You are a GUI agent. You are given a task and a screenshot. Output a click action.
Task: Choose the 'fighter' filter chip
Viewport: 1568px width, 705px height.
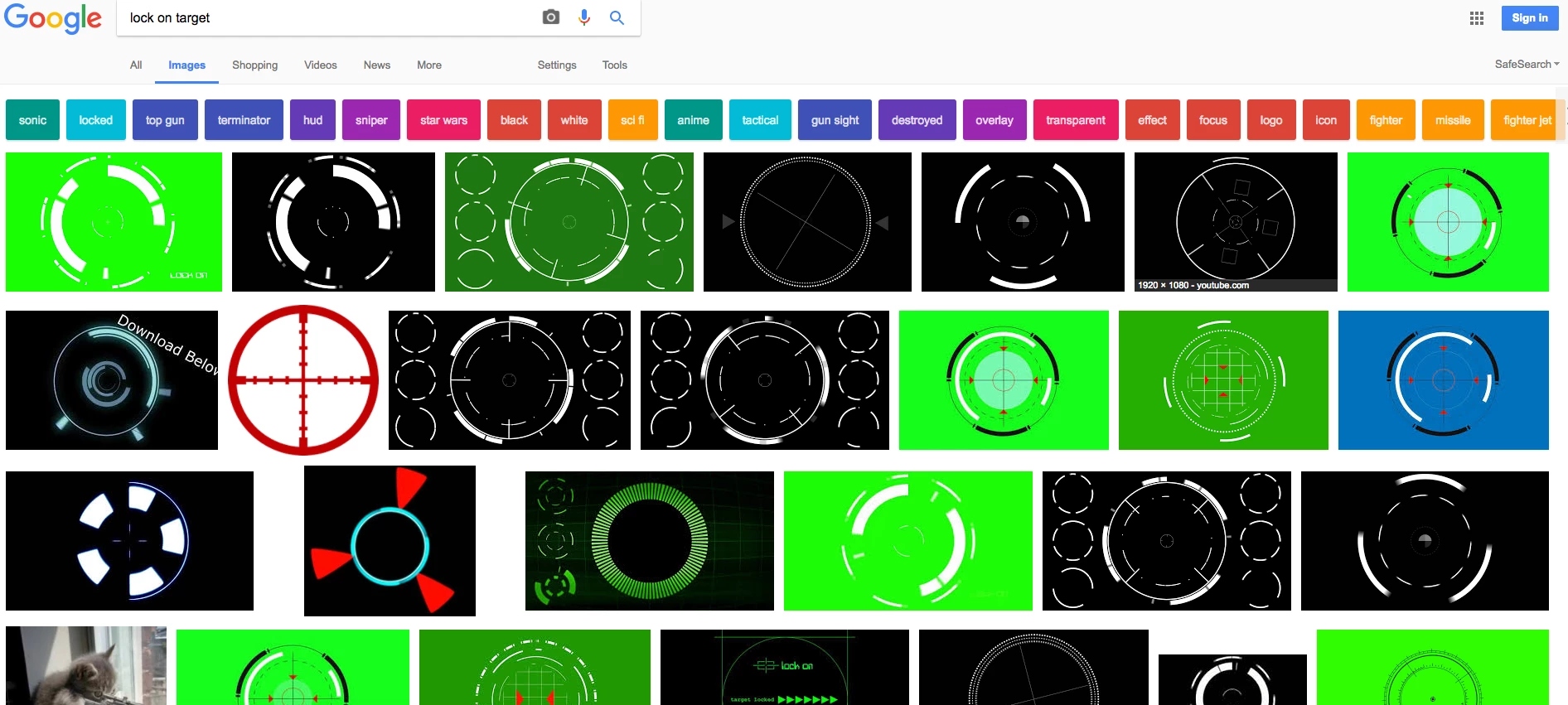pyautogui.click(x=1387, y=120)
